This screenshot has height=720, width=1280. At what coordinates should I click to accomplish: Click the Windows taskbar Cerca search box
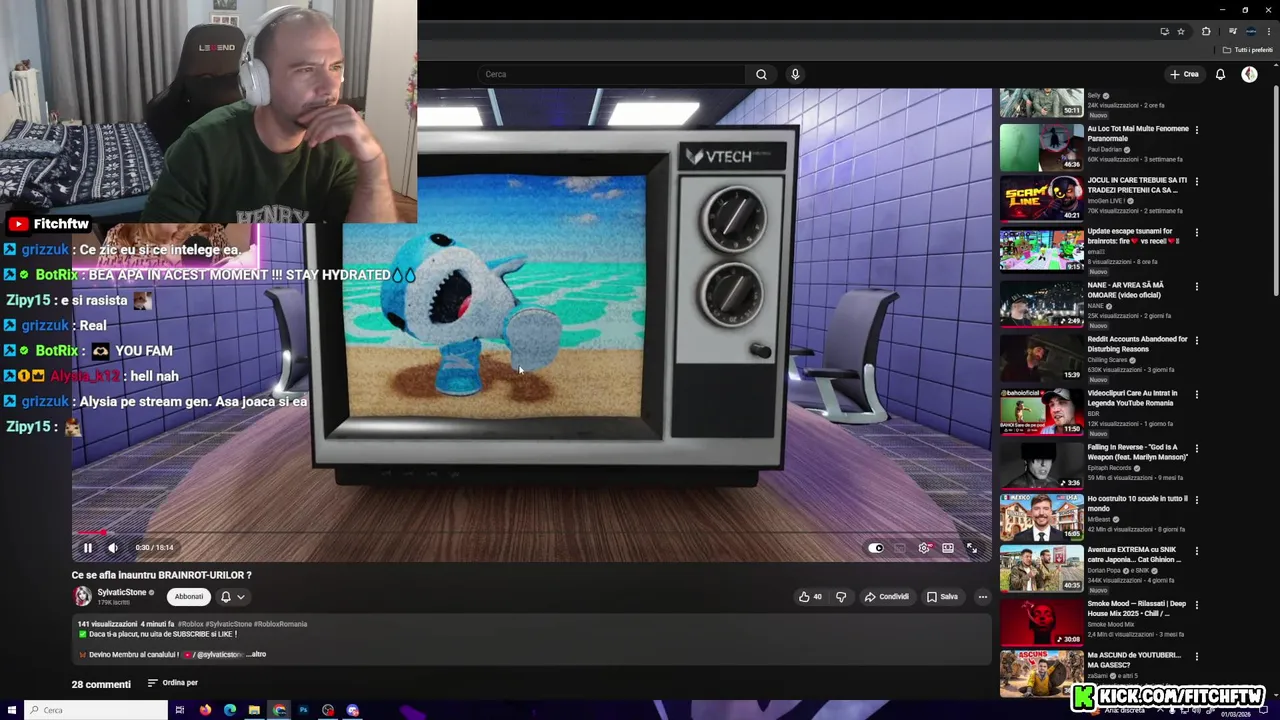click(97, 710)
